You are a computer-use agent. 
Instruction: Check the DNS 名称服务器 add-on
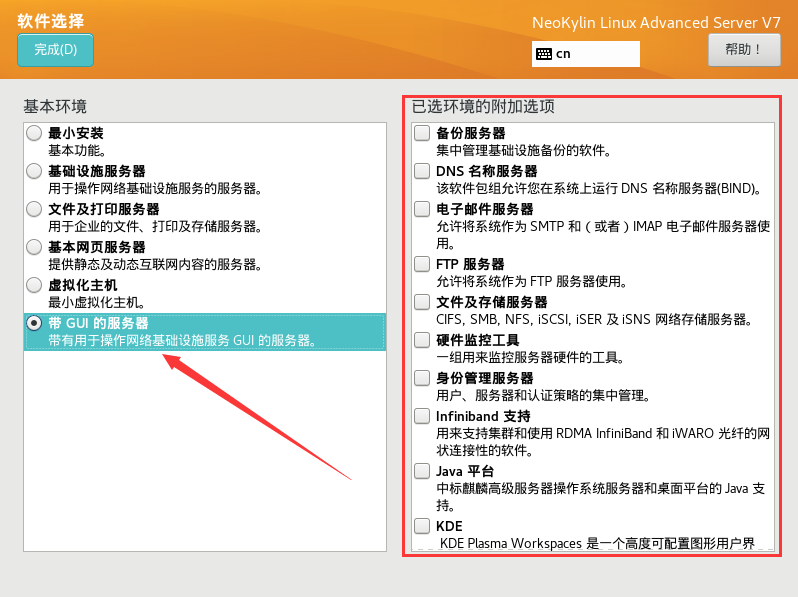pyautogui.click(x=423, y=171)
